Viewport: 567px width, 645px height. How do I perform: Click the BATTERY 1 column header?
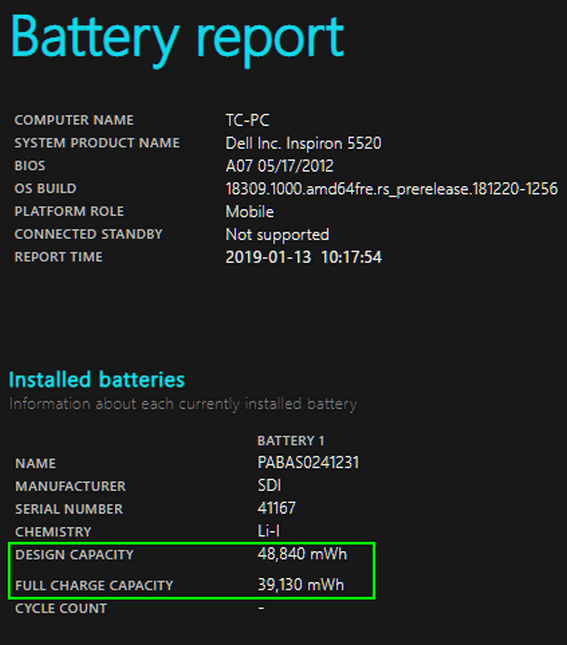[x=291, y=441]
